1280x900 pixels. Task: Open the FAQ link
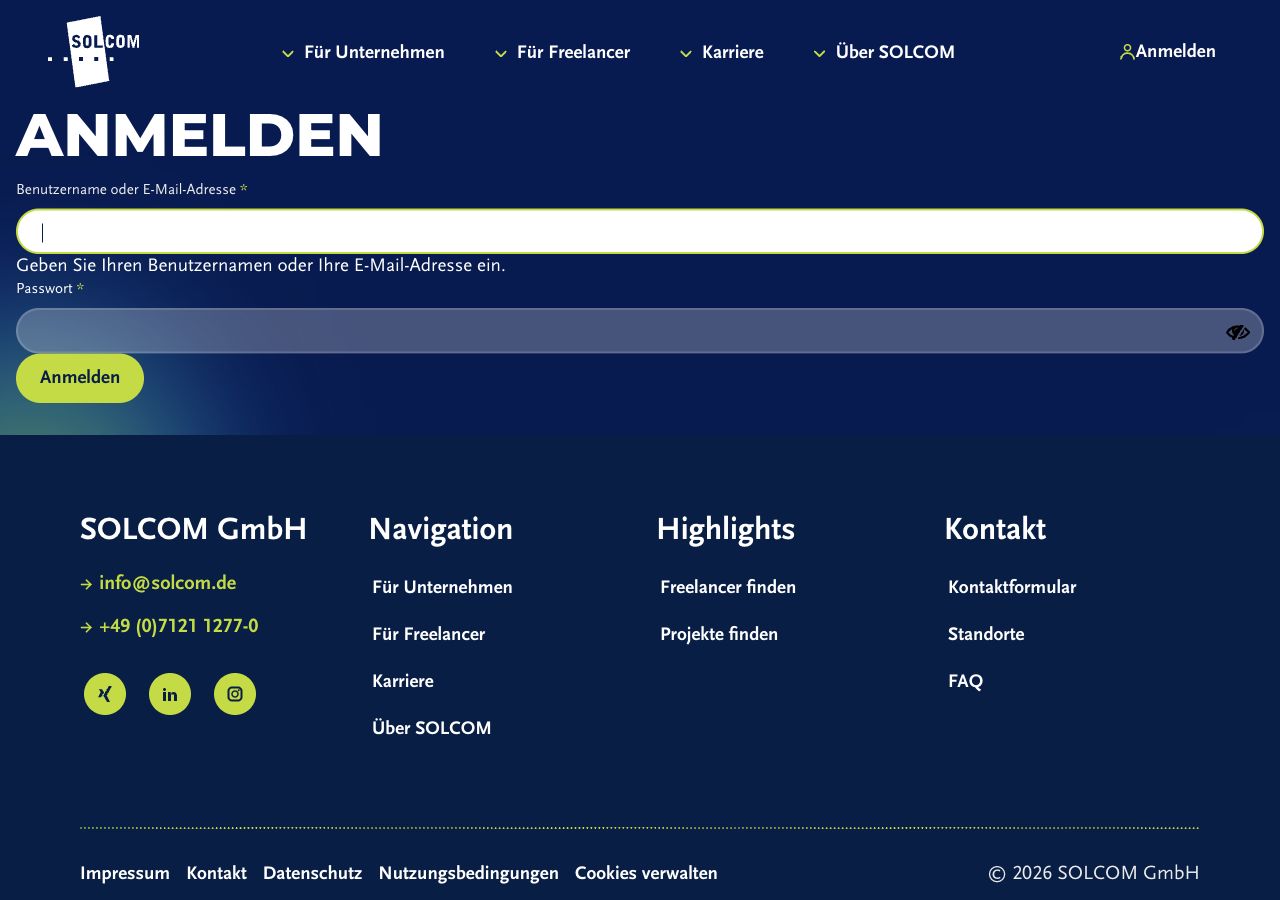click(965, 681)
